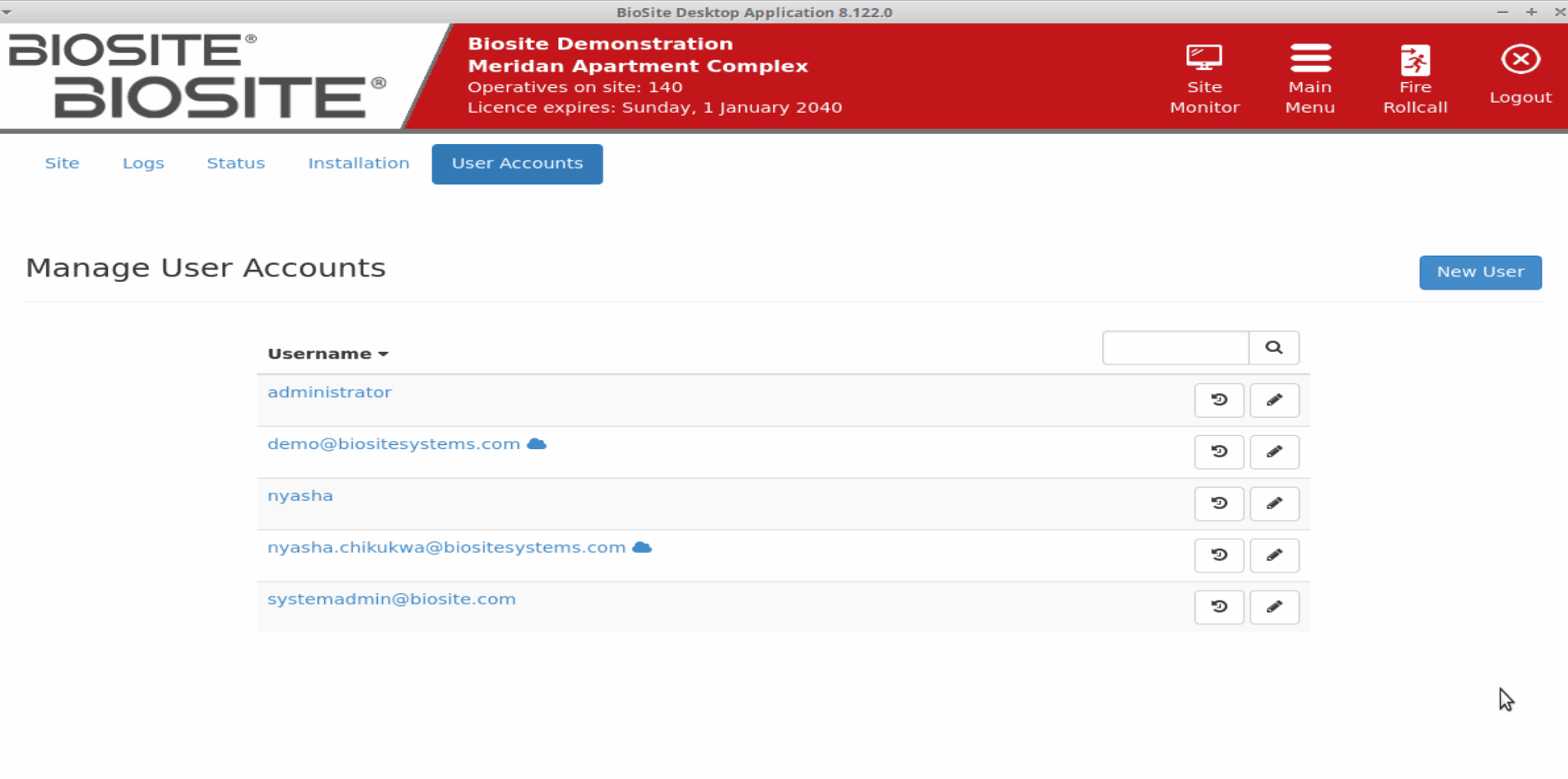Switch to the Logs tab
Image resolution: width=1568 pixels, height=779 pixels.
click(143, 164)
